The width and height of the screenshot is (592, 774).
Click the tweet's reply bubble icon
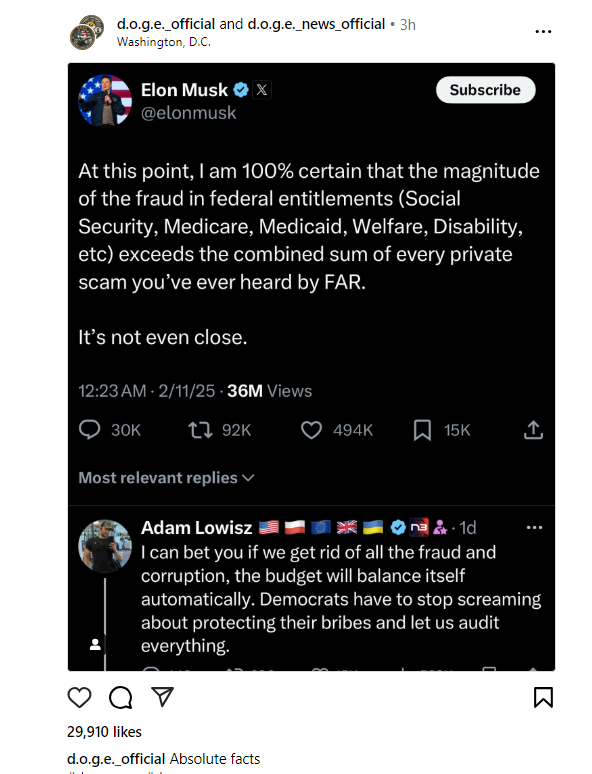[x=89, y=429]
